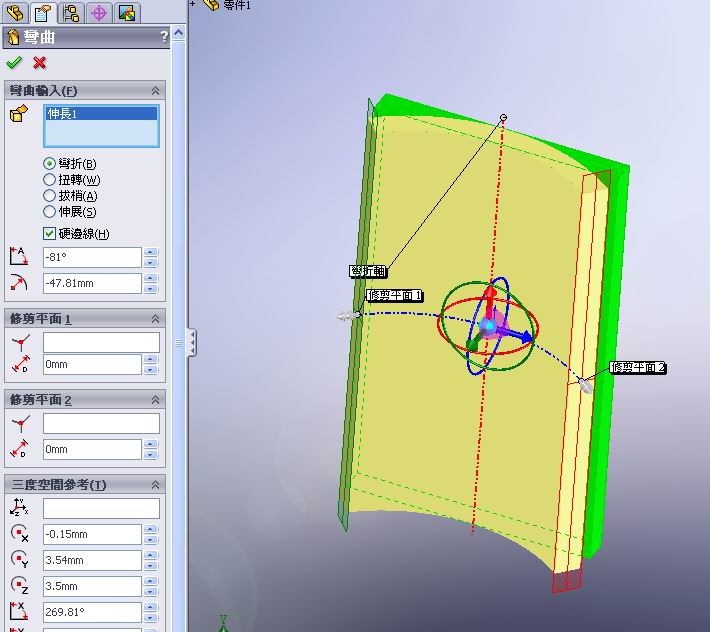Collapse the 三度空間參考(T) section
Image resolution: width=710 pixels, height=632 pixels.
coord(155,485)
